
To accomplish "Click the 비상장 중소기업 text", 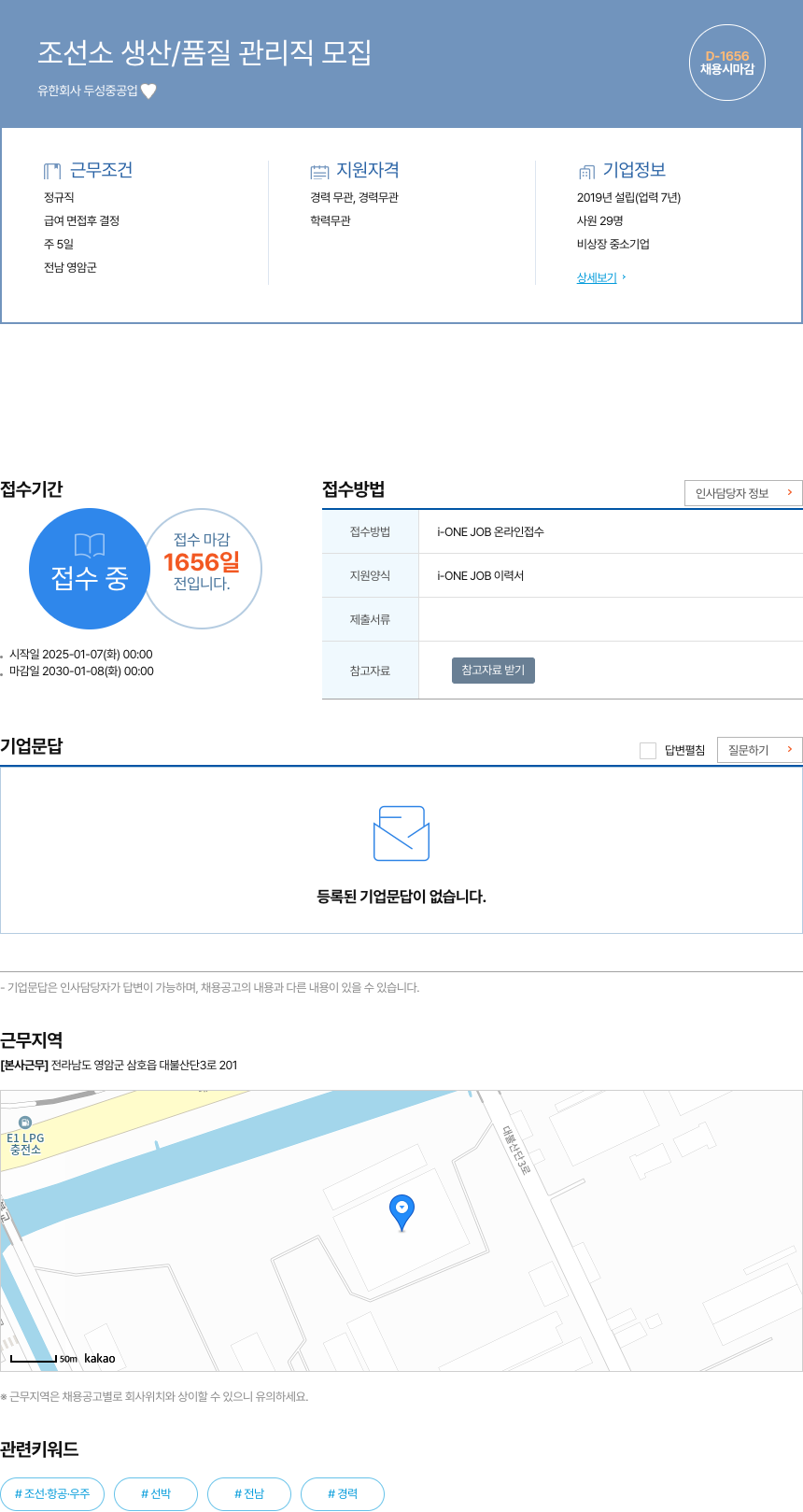I will (x=613, y=244).
